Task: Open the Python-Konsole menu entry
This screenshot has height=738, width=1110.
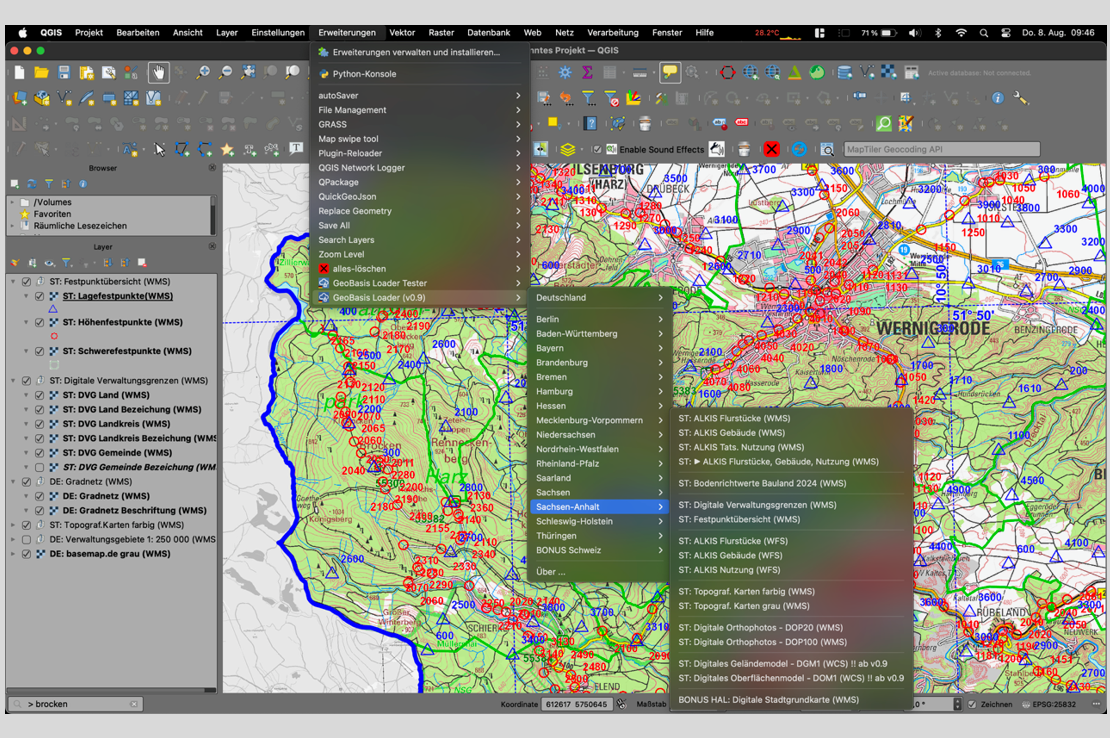Action: pos(364,74)
